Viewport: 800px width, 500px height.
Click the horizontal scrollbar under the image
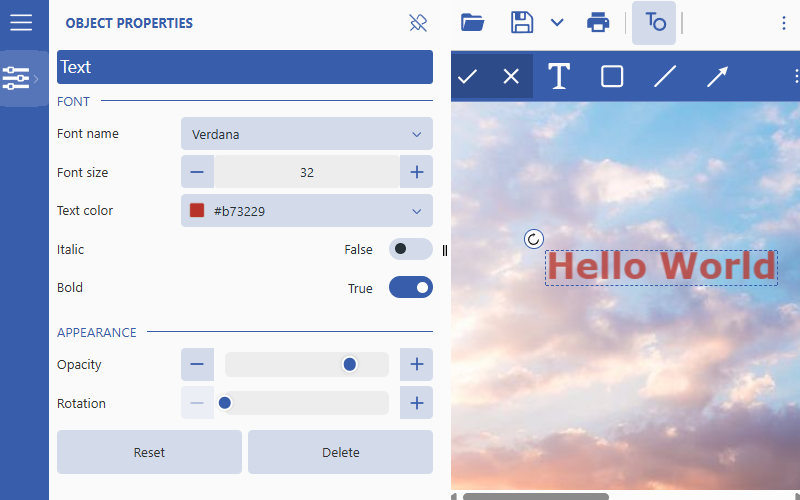[536, 496]
